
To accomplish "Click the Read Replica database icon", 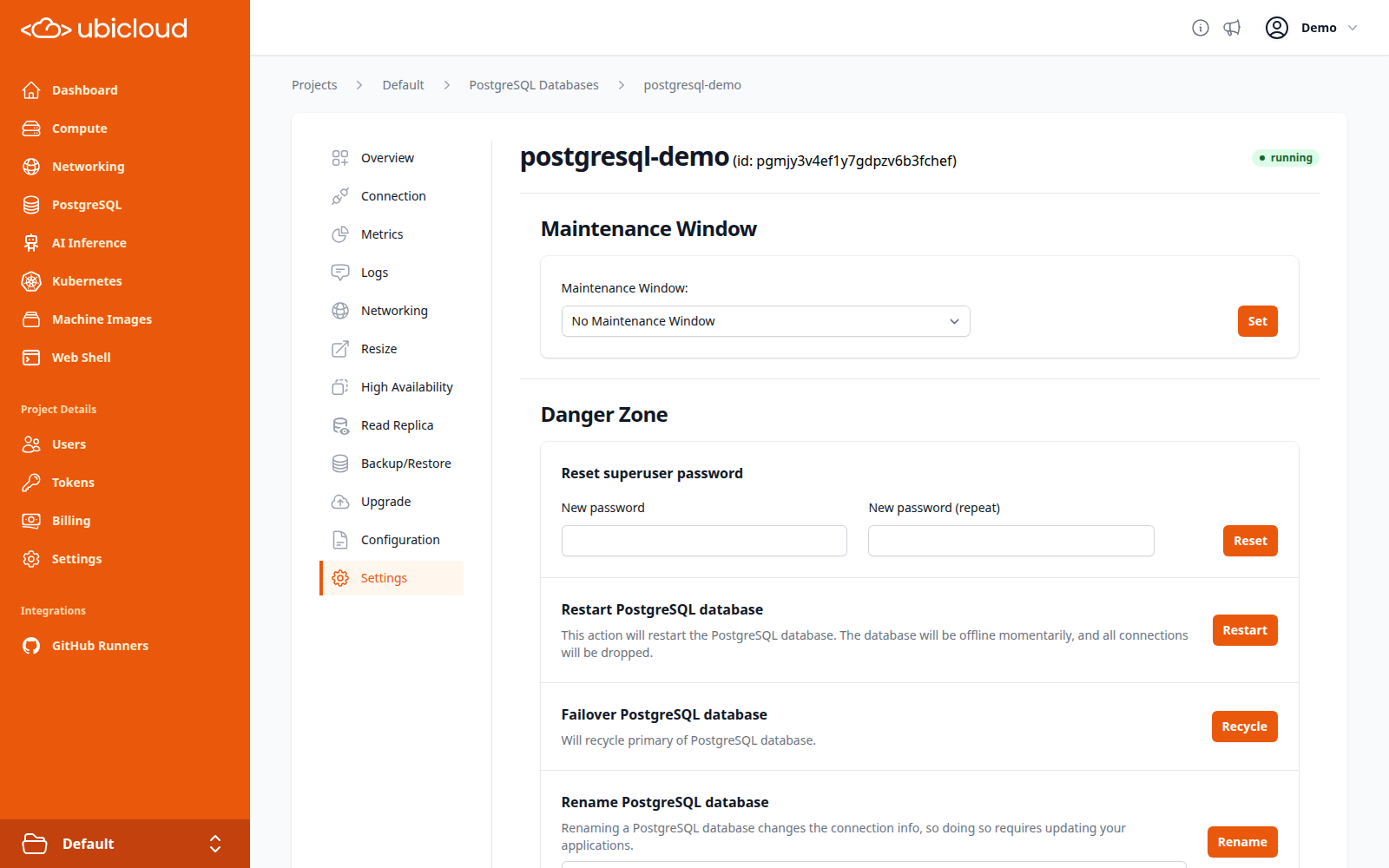I will point(340,425).
